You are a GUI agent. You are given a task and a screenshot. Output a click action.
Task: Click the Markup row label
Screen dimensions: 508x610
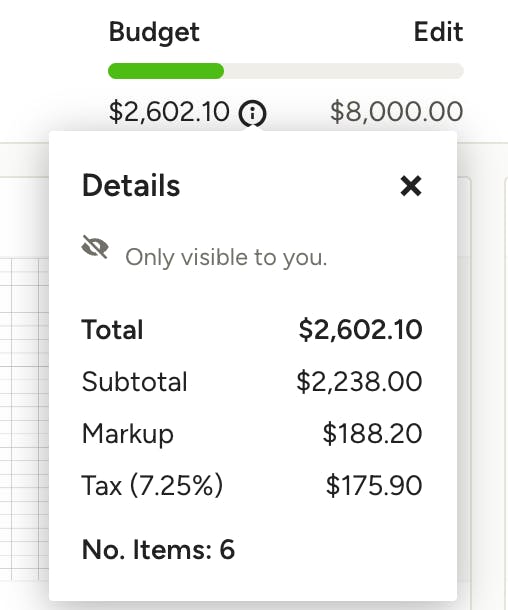[x=128, y=434]
